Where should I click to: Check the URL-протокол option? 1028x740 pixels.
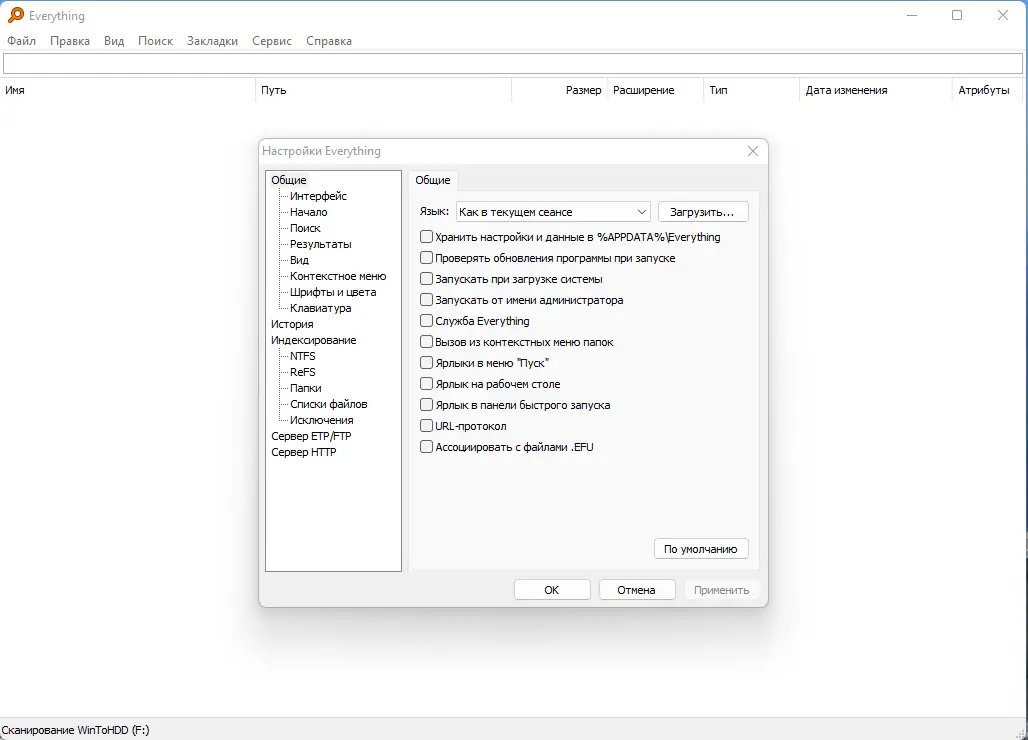[426, 425]
